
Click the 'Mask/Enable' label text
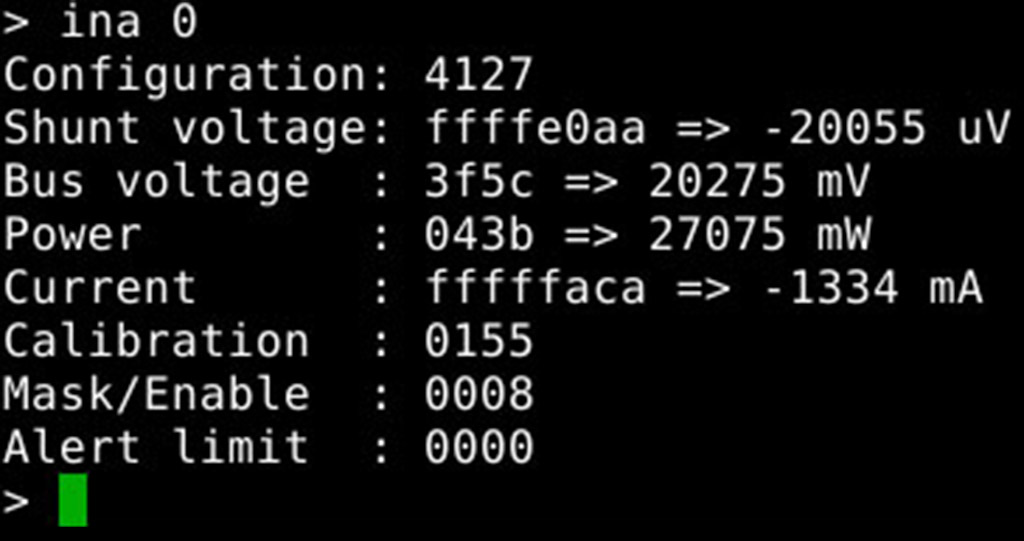tap(156, 395)
